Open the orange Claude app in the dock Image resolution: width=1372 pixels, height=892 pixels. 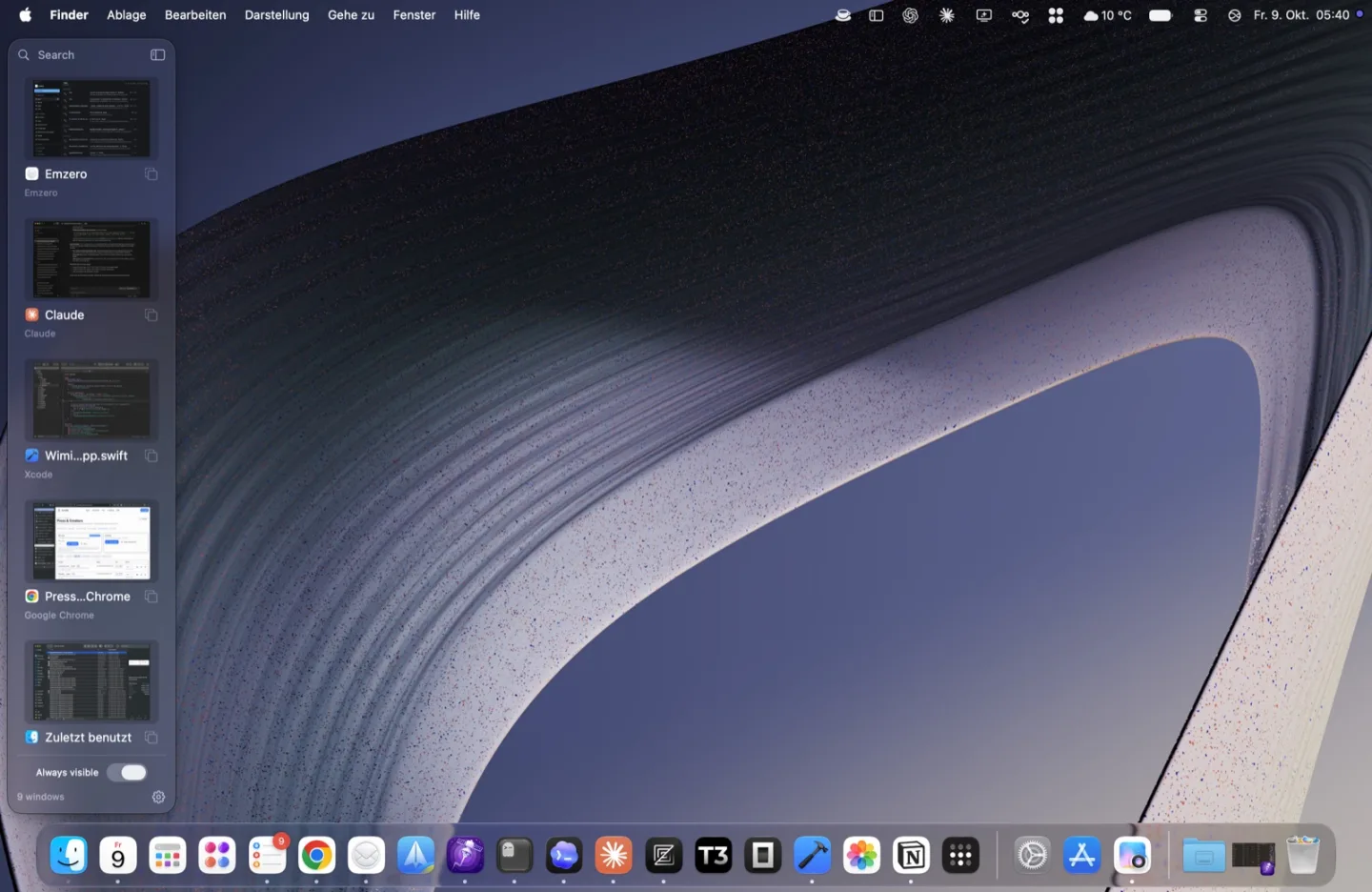614,855
